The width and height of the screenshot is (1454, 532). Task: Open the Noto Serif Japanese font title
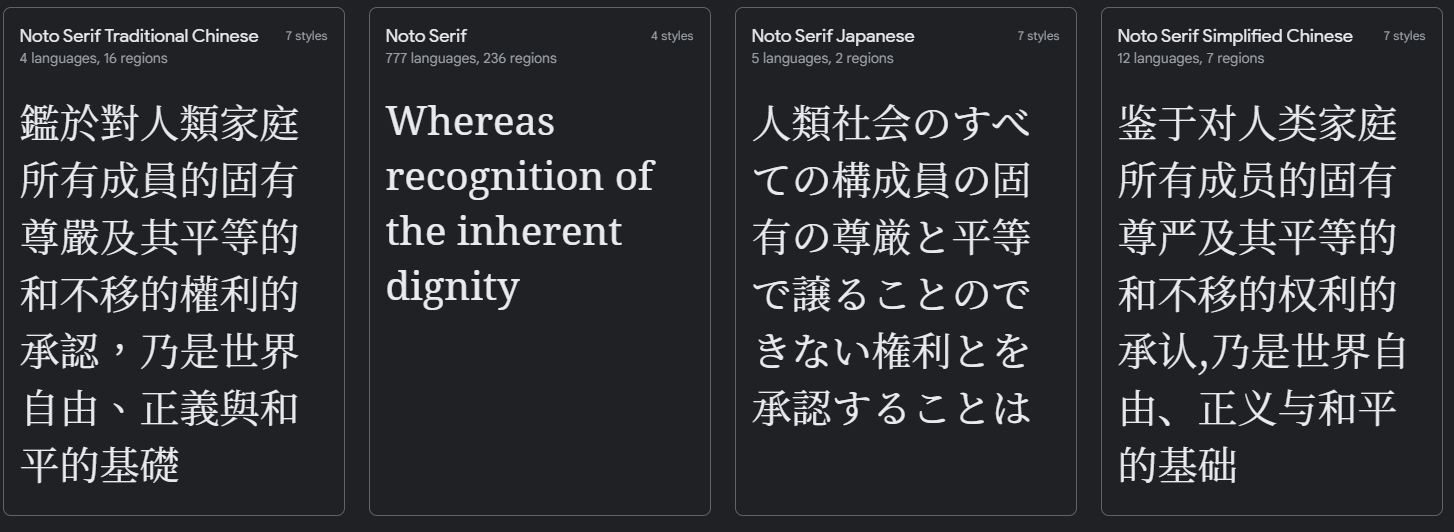(833, 36)
